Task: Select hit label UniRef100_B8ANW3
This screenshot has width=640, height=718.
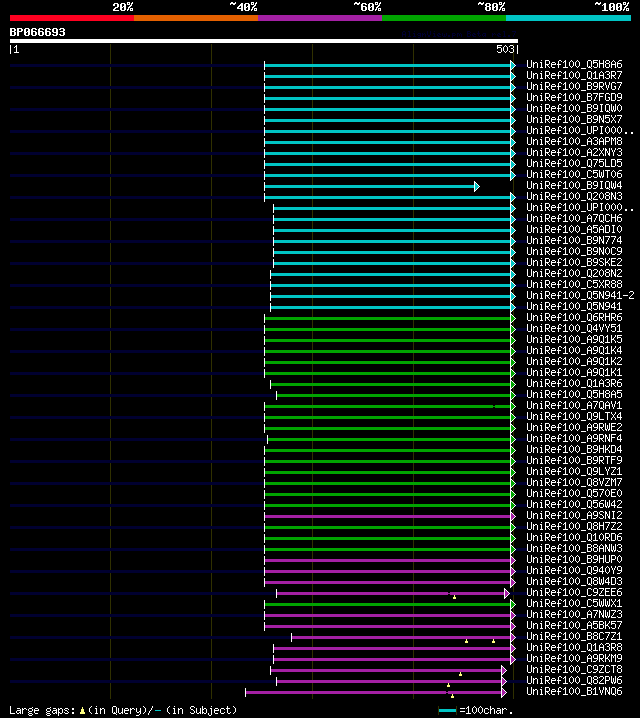Action: (574, 548)
